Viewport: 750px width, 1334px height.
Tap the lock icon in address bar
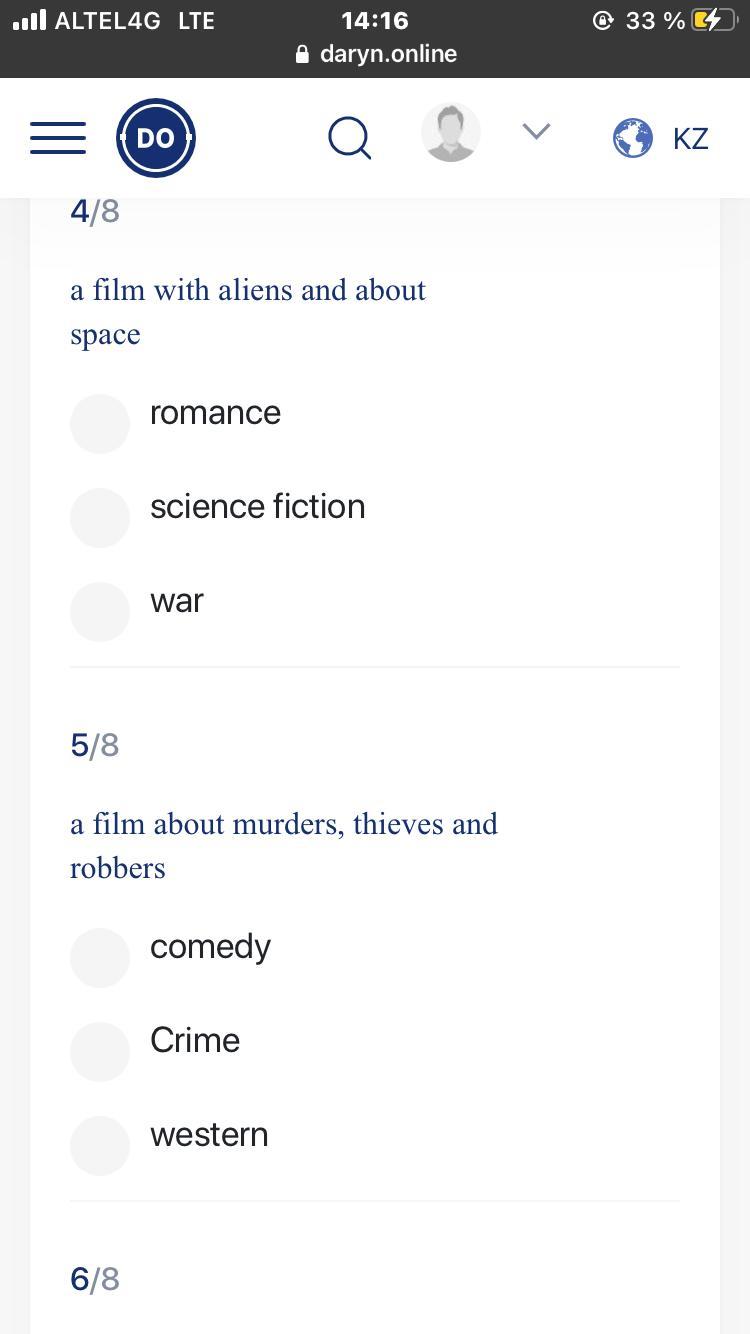tap(303, 55)
